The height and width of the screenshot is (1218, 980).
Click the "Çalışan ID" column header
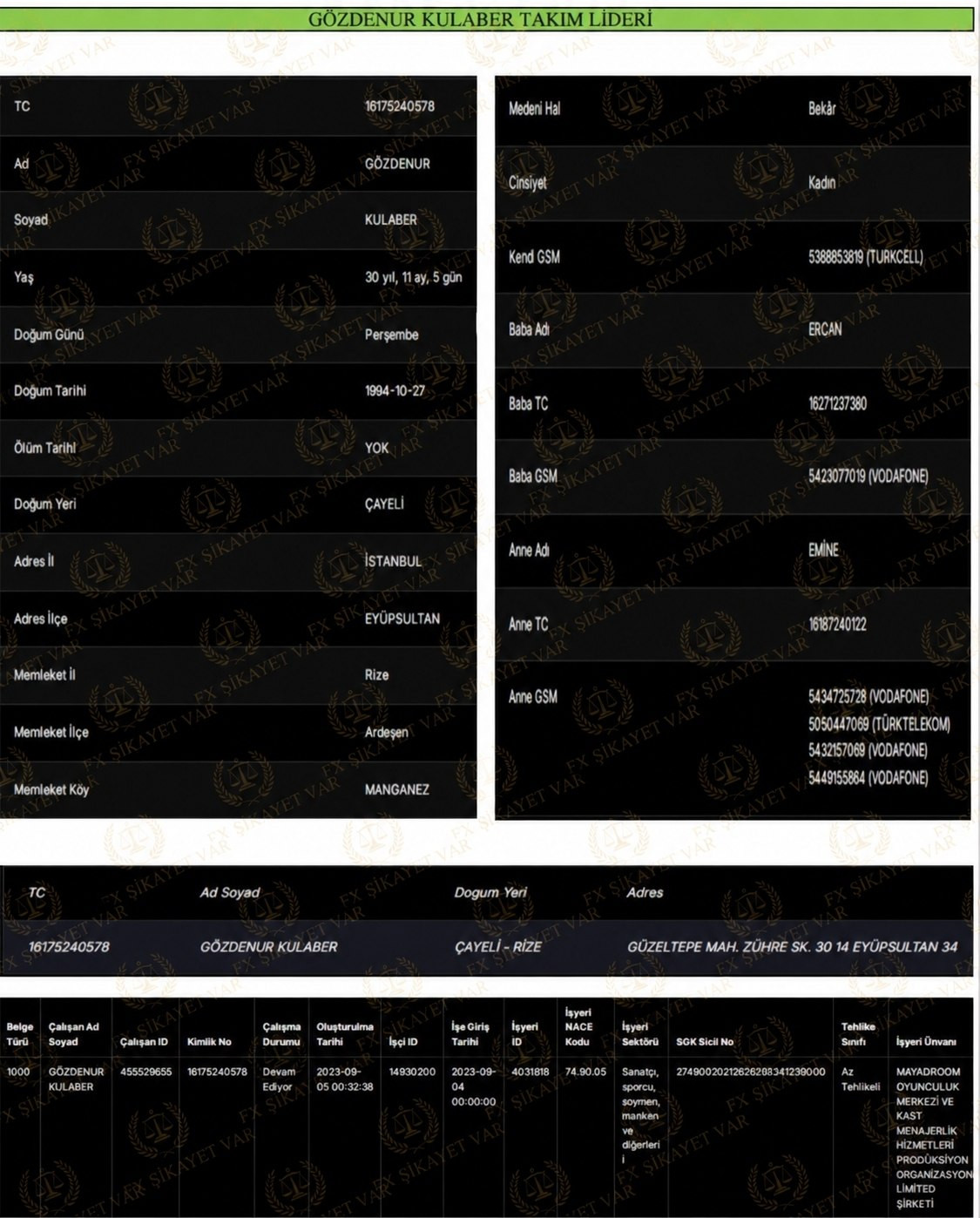pyautogui.click(x=144, y=1041)
